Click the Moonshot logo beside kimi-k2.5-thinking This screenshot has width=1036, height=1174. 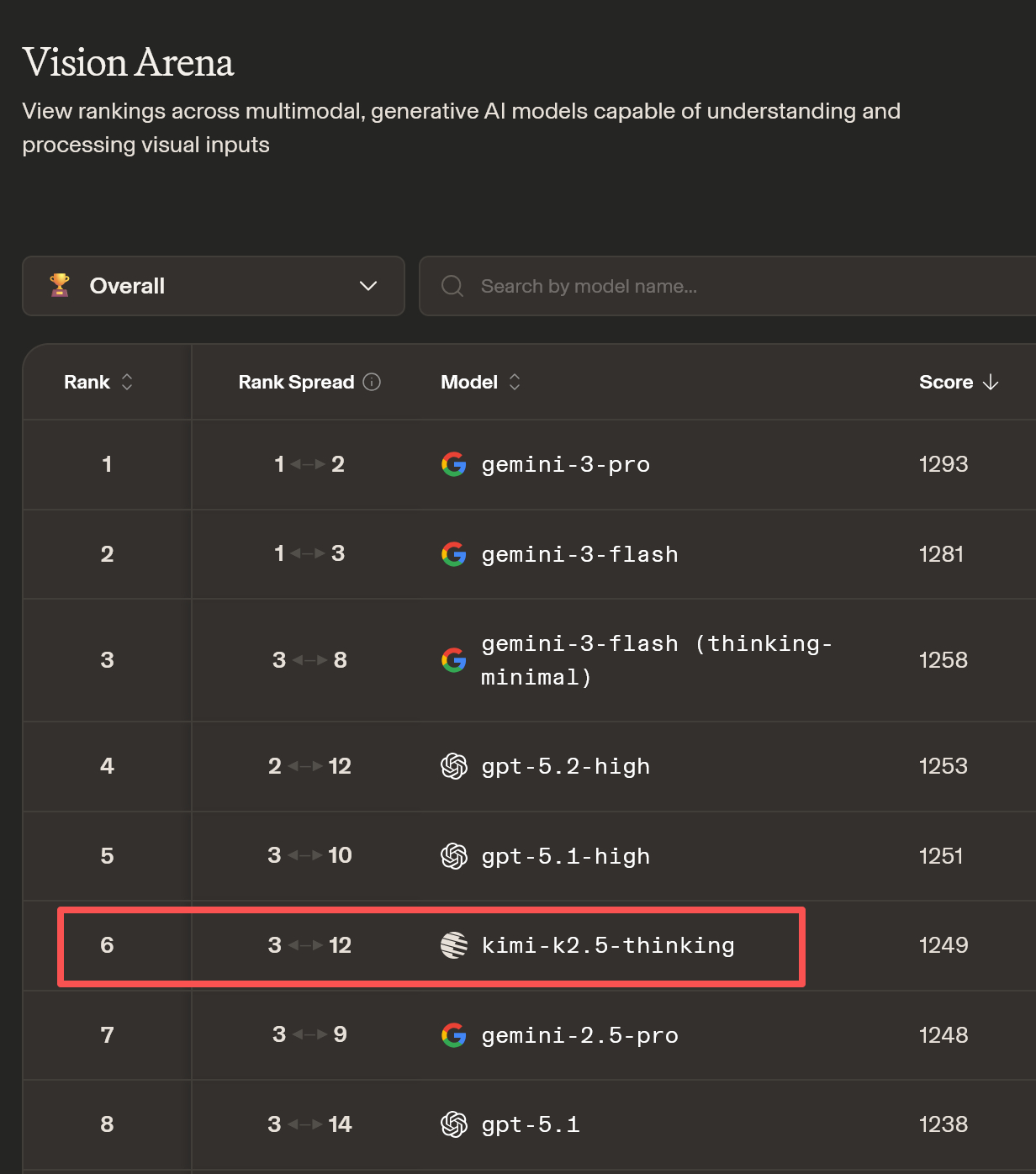(454, 945)
